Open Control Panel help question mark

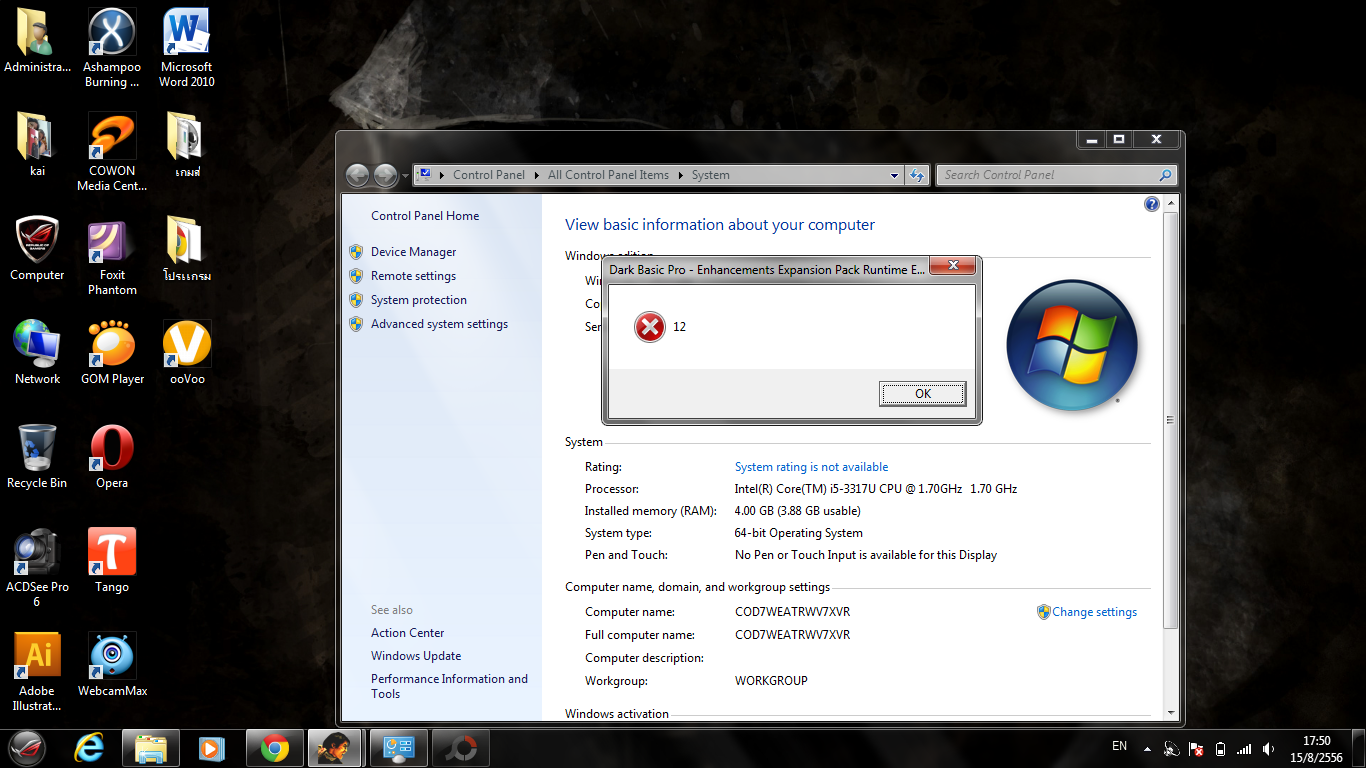(1151, 204)
